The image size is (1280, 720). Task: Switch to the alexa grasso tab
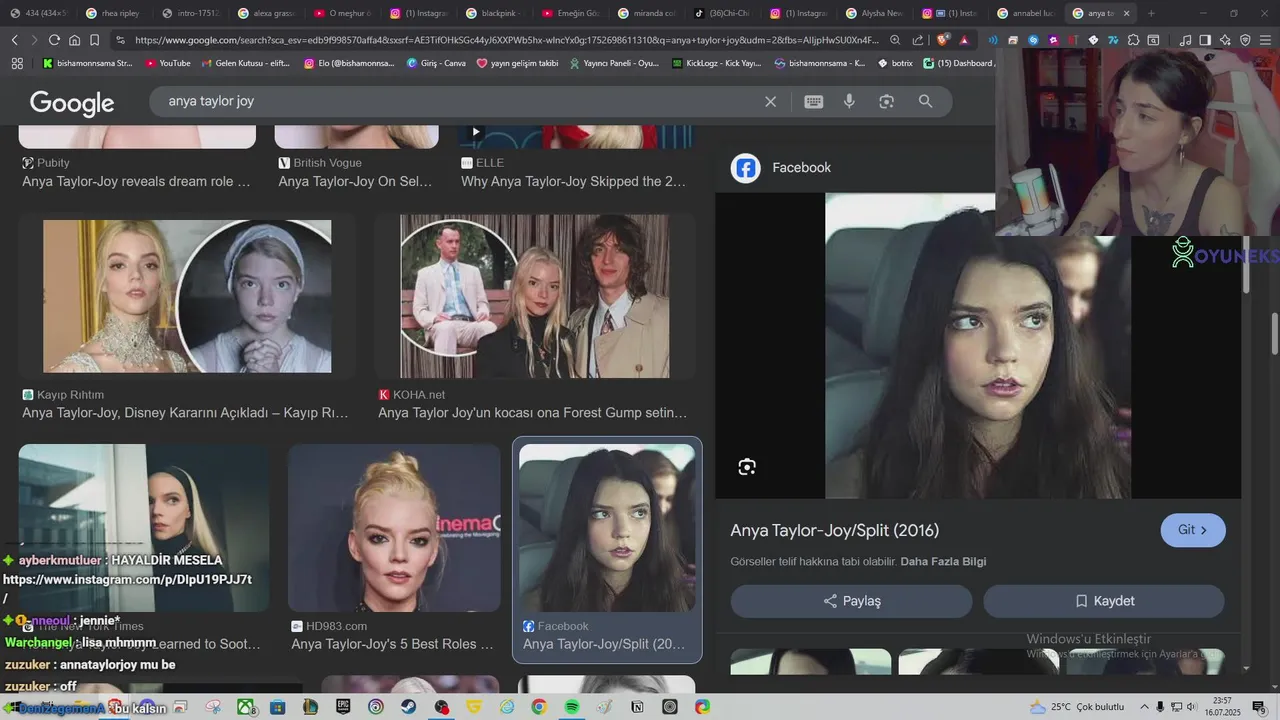[x=265, y=13]
